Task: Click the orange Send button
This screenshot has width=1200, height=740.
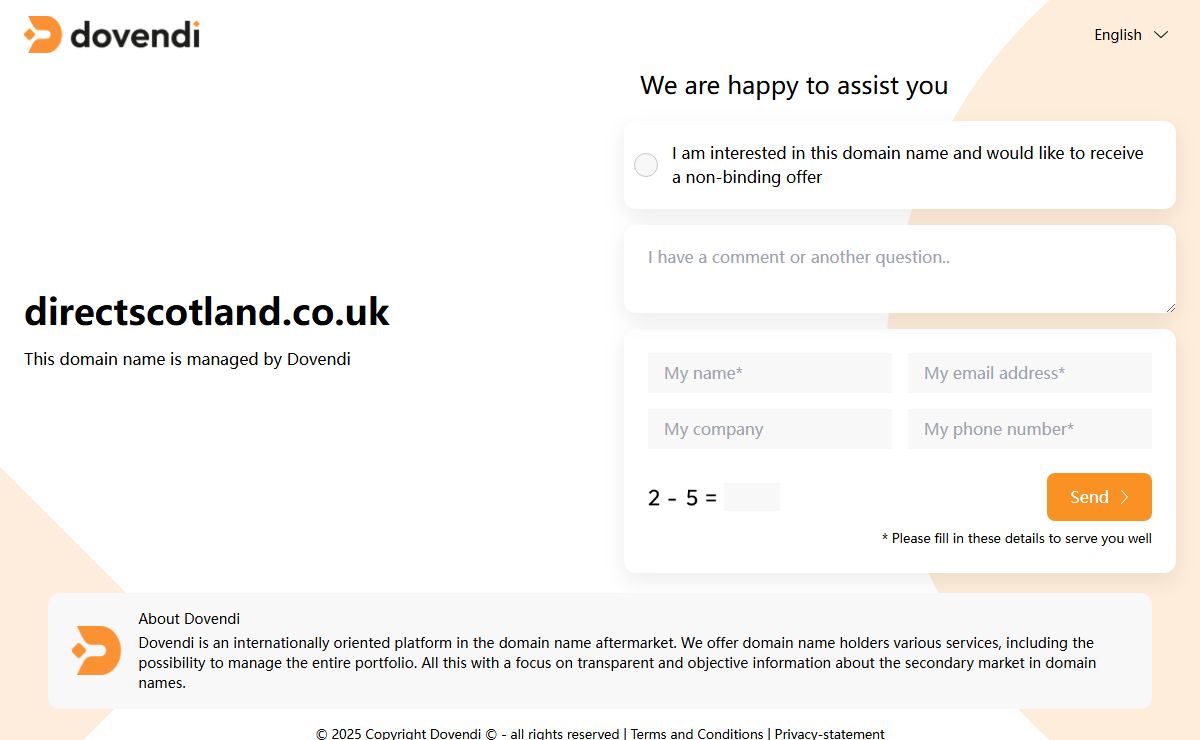Action: (1099, 497)
